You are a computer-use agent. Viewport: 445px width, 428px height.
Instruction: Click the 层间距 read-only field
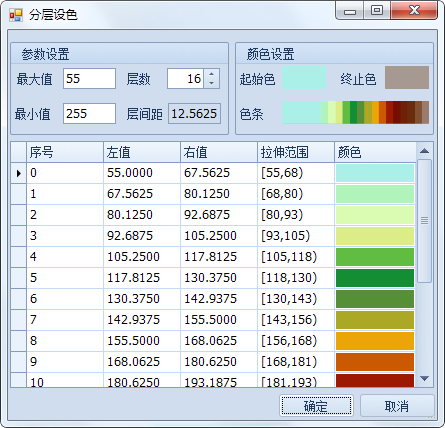[194, 114]
